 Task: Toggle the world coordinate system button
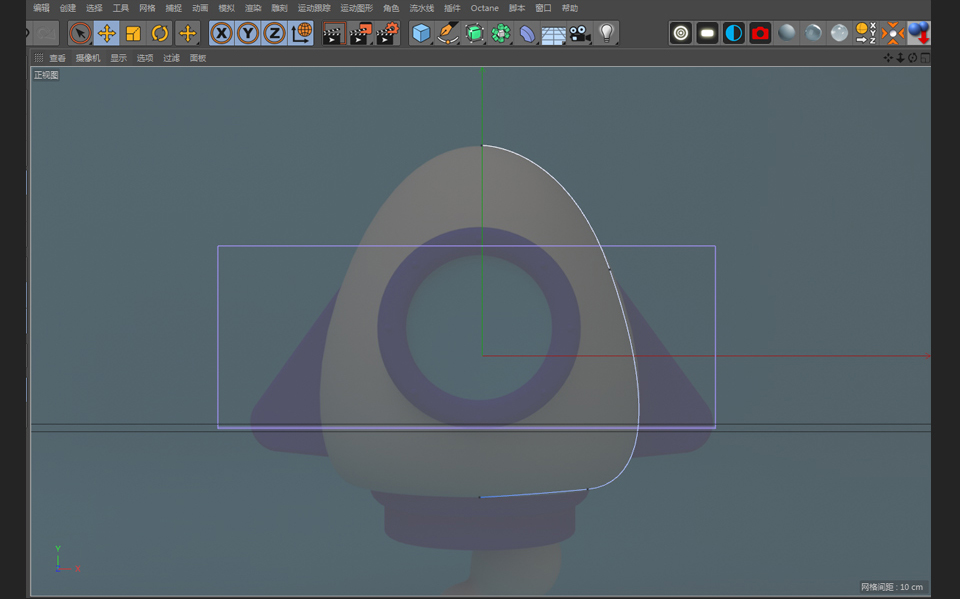(301, 33)
